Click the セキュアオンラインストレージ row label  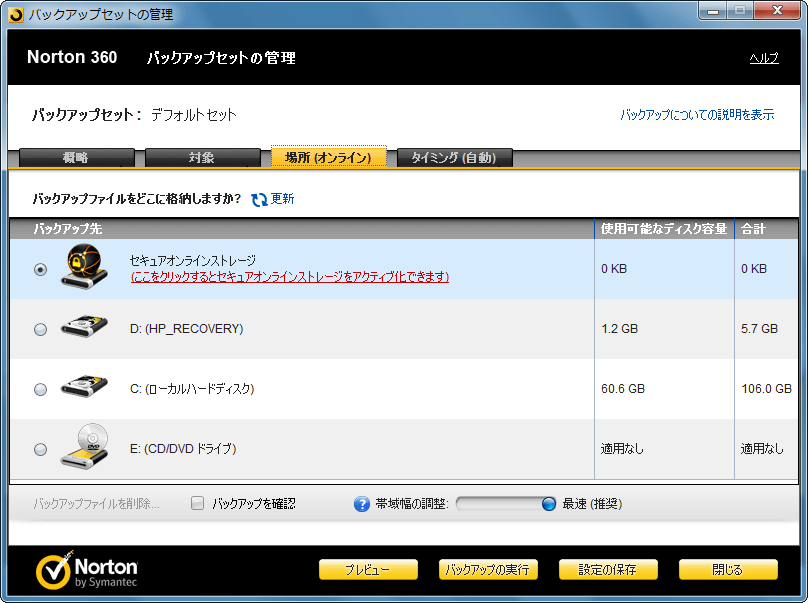193,260
